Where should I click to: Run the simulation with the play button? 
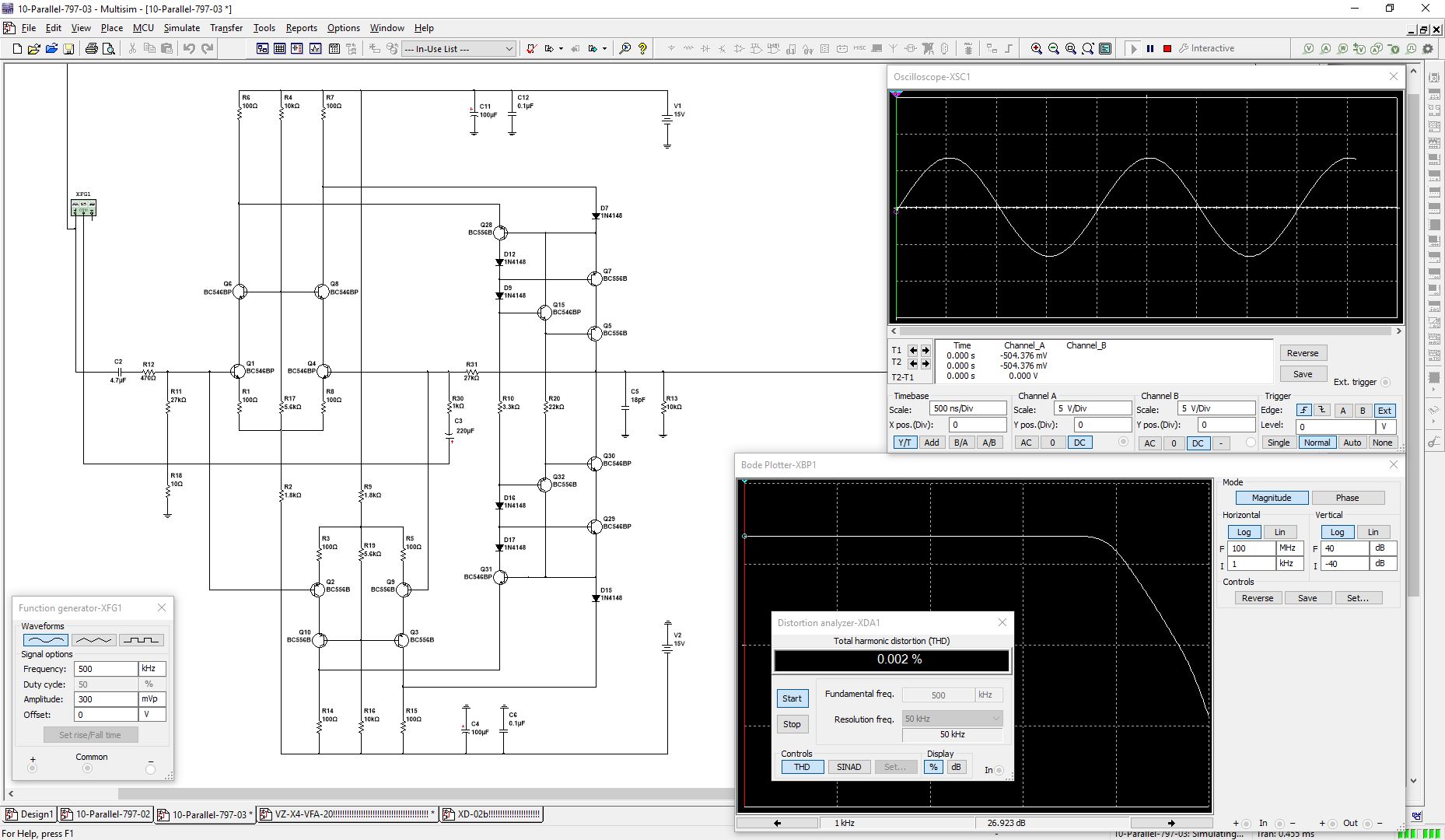point(1133,48)
